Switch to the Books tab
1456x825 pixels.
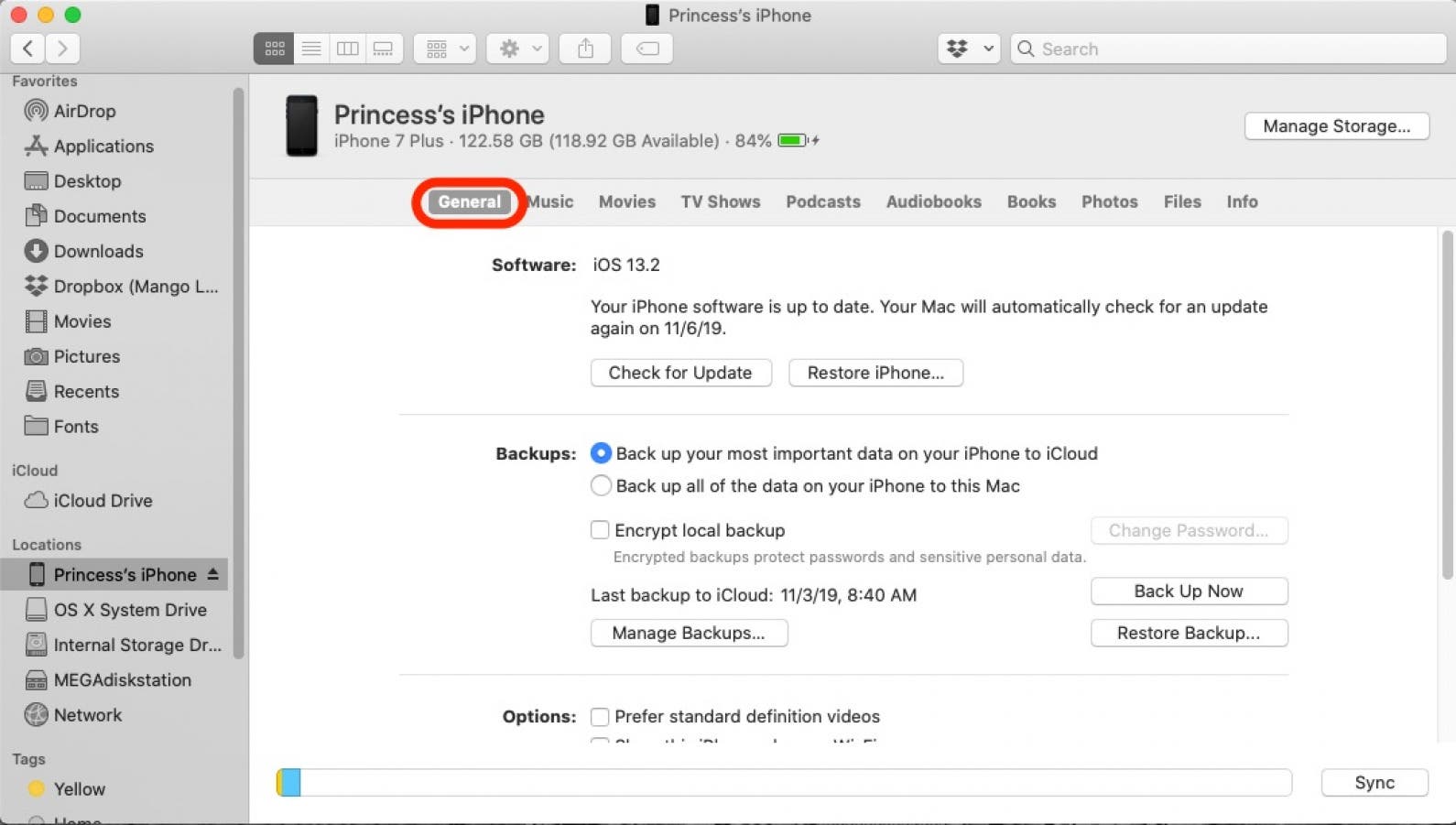tap(1032, 201)
